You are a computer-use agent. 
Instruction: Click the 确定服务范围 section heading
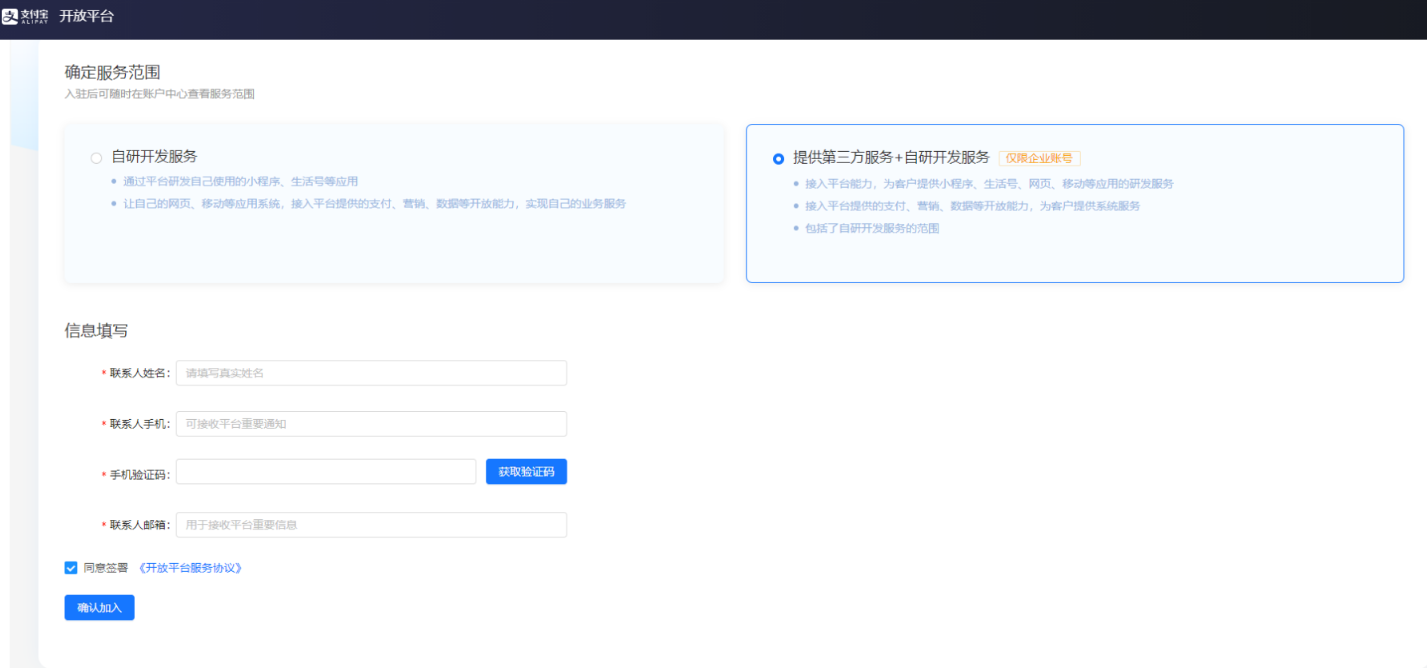[113, 72]
